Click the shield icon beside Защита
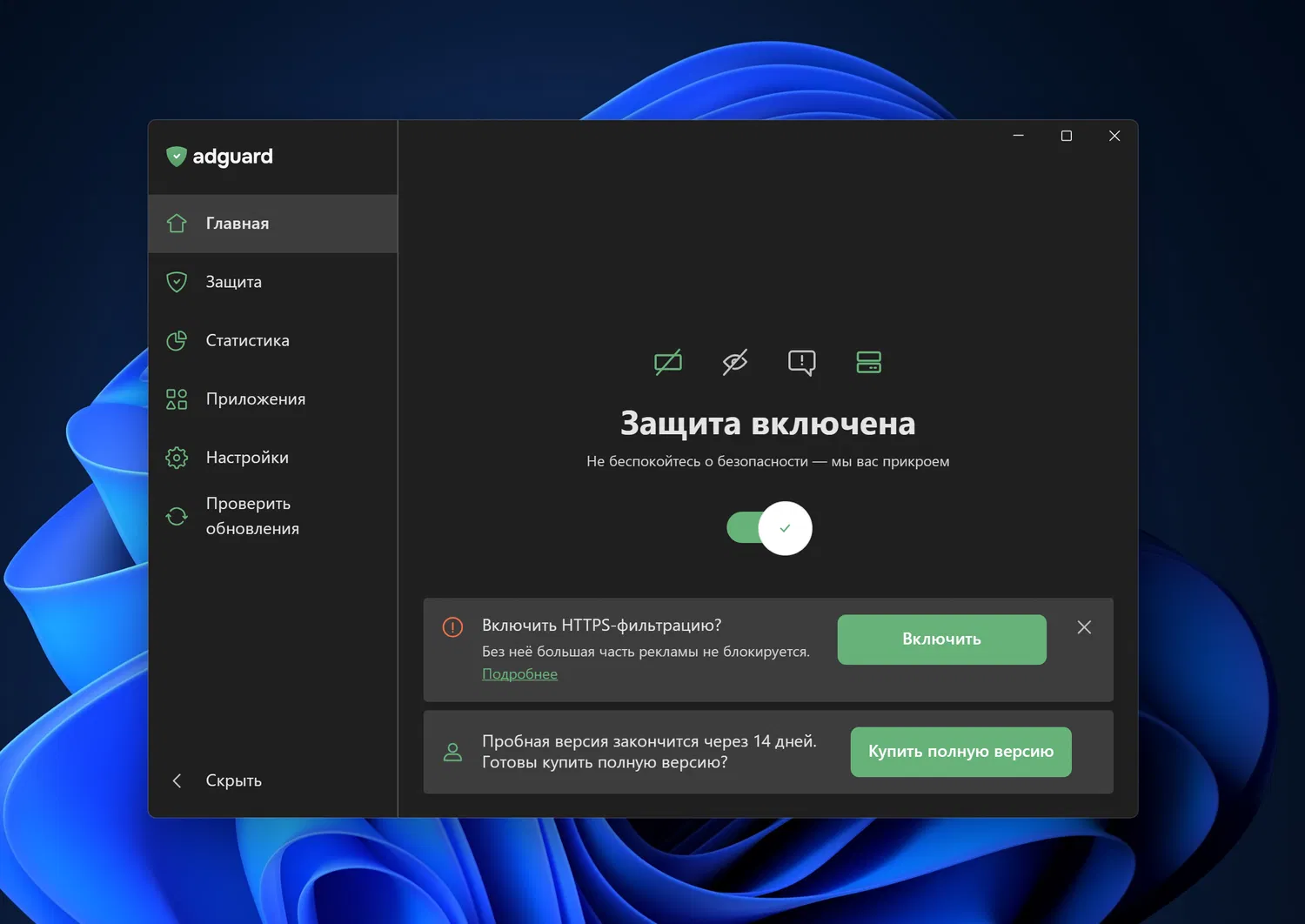The image size is (1305, 924). point(177,282)
